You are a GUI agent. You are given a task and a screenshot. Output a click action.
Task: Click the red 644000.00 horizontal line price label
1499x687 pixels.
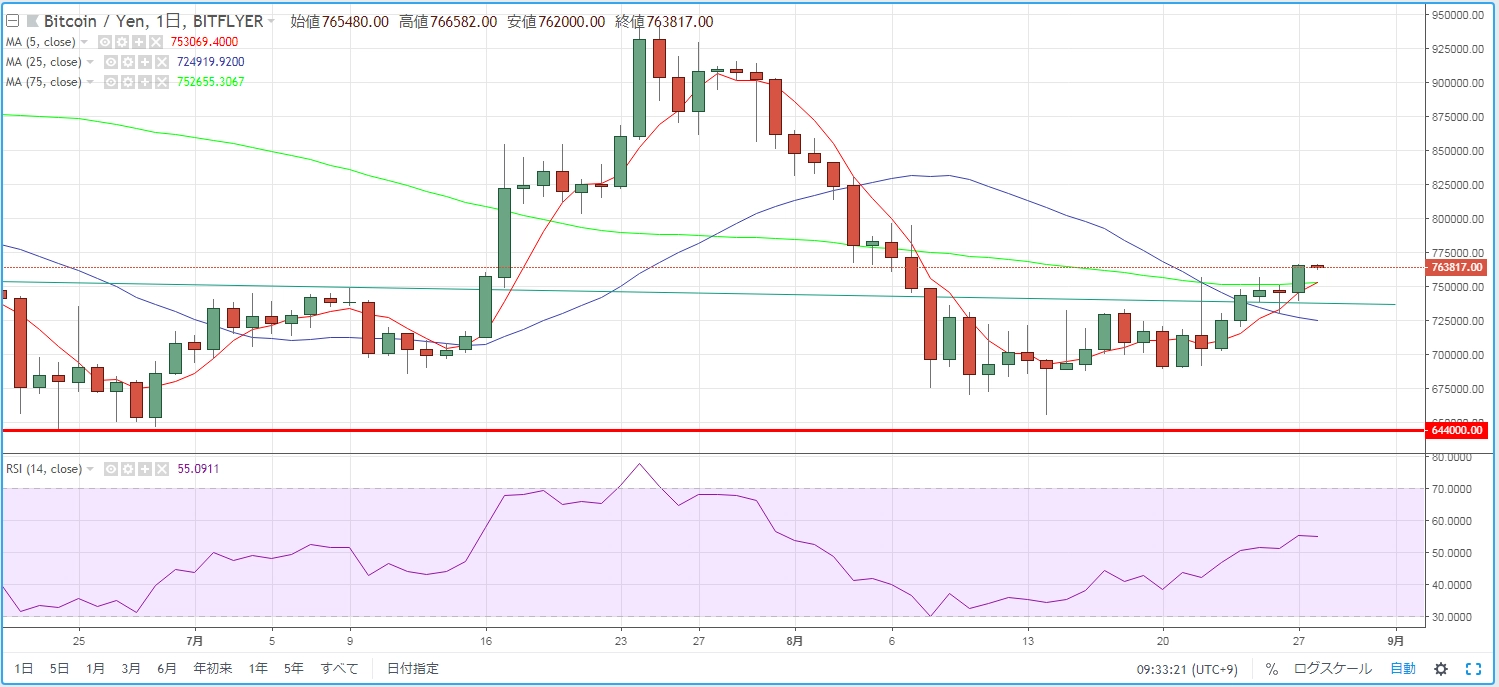[1457, 431]
